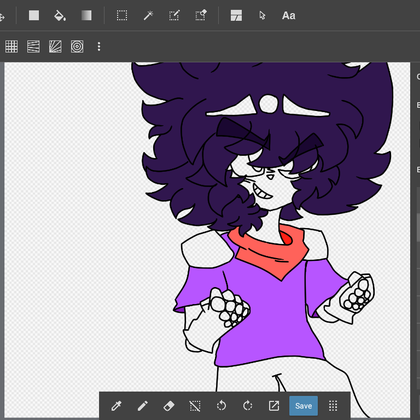Pick the Eyedropper in the bottom bar
The height and width of the screenshot is (420, 420).
point(116,406)
